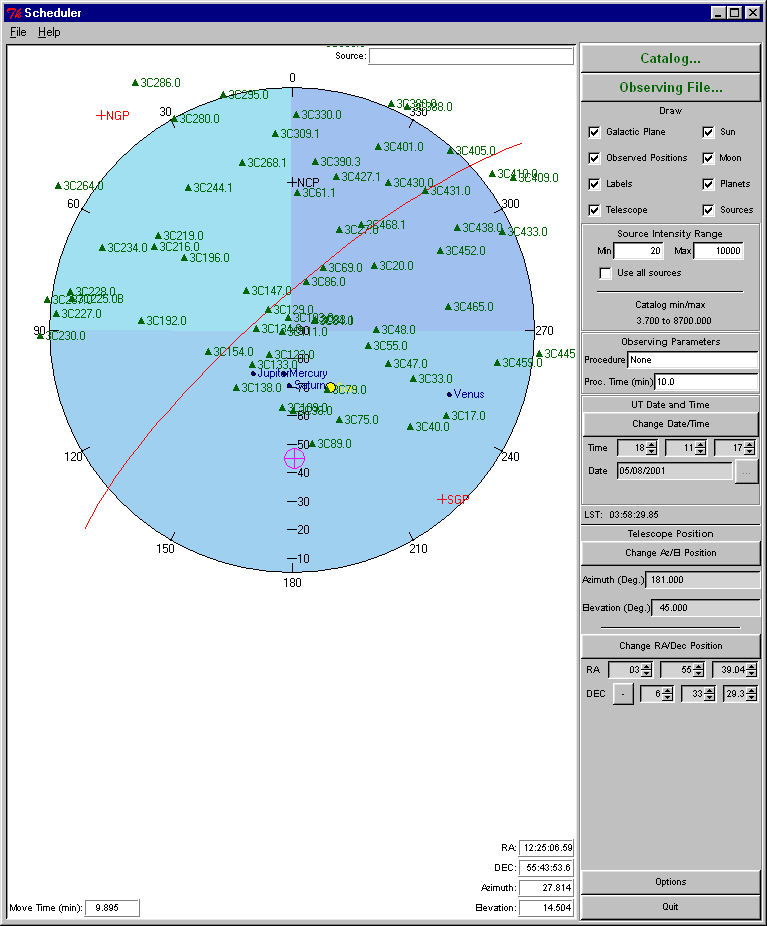The image size is (767, 926).
Task: Click the yellow Sun marker on sky plot
Action: (x=331, y=388)
